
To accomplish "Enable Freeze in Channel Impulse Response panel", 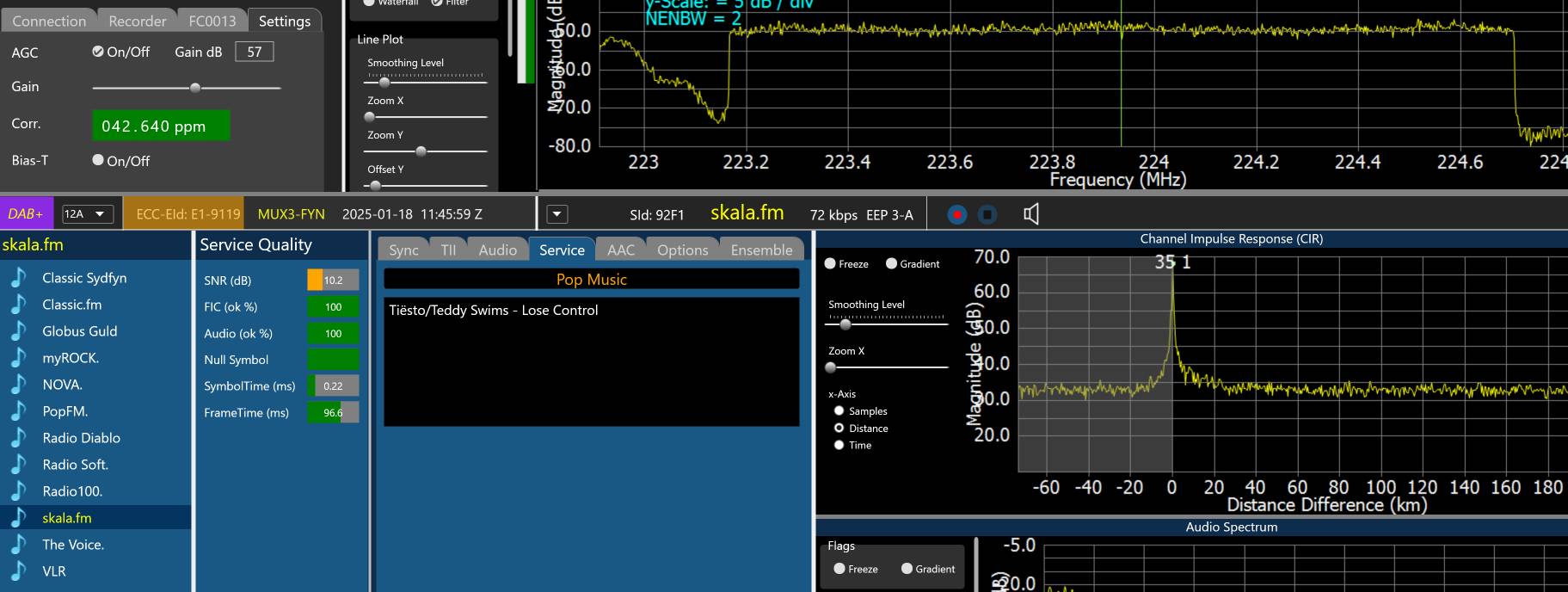I will coord(830,264).
